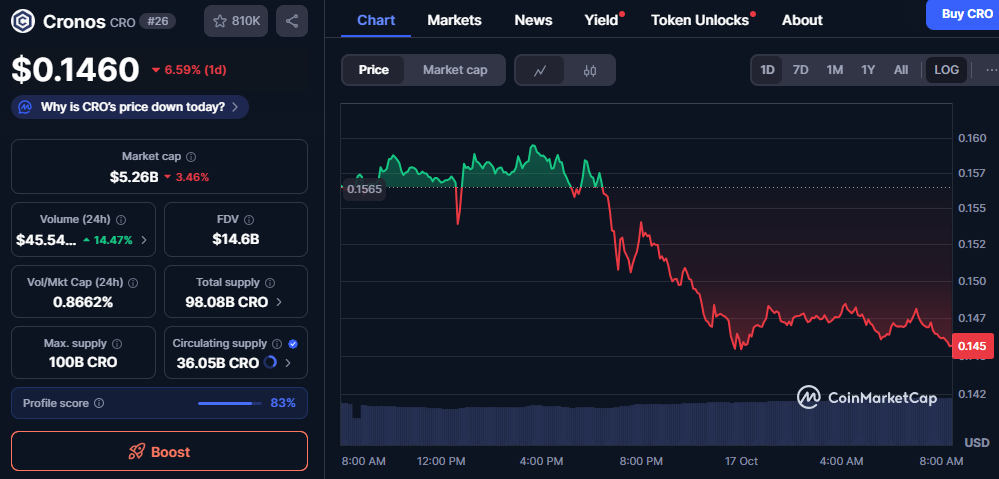The height and width of the screenshot is (479, 999).
Task: Open the Token Unlocks tab
Action: [x=699, y=20]
